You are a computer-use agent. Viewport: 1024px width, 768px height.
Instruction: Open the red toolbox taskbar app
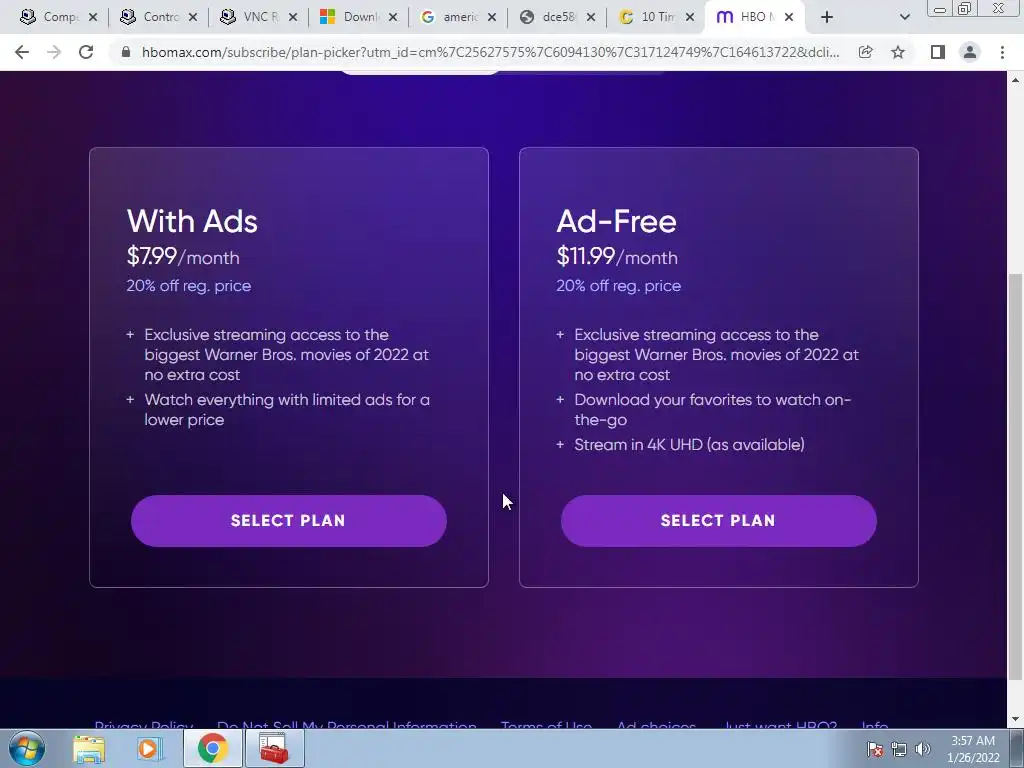click(274, 748)
